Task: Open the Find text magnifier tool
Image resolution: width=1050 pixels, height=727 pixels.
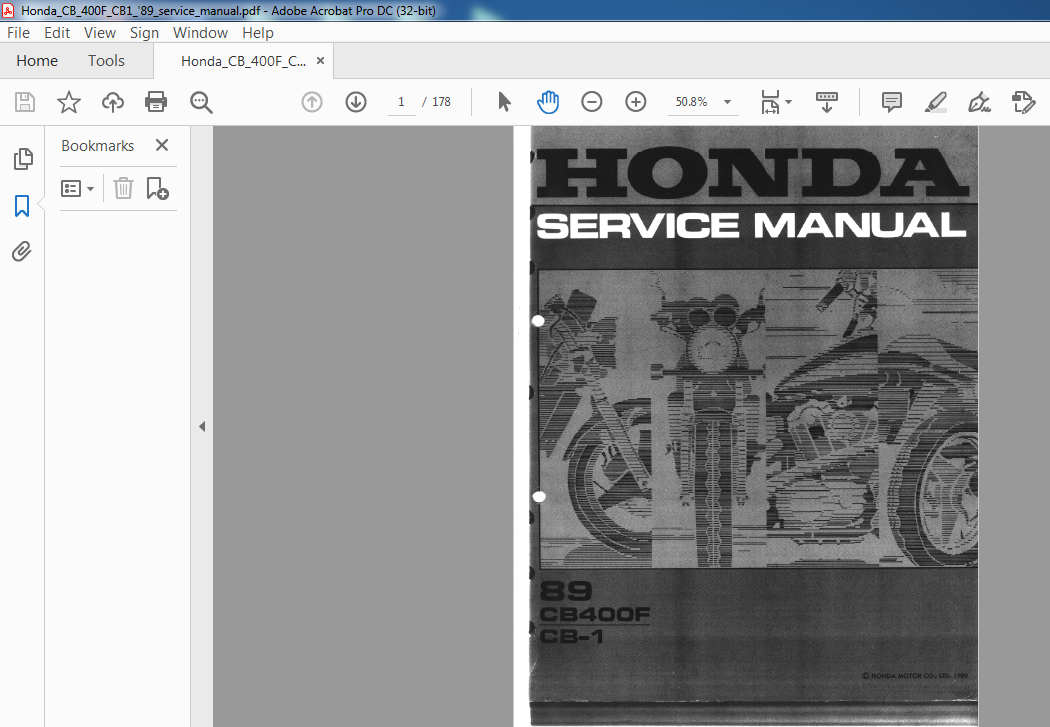Action: point(201,102)
